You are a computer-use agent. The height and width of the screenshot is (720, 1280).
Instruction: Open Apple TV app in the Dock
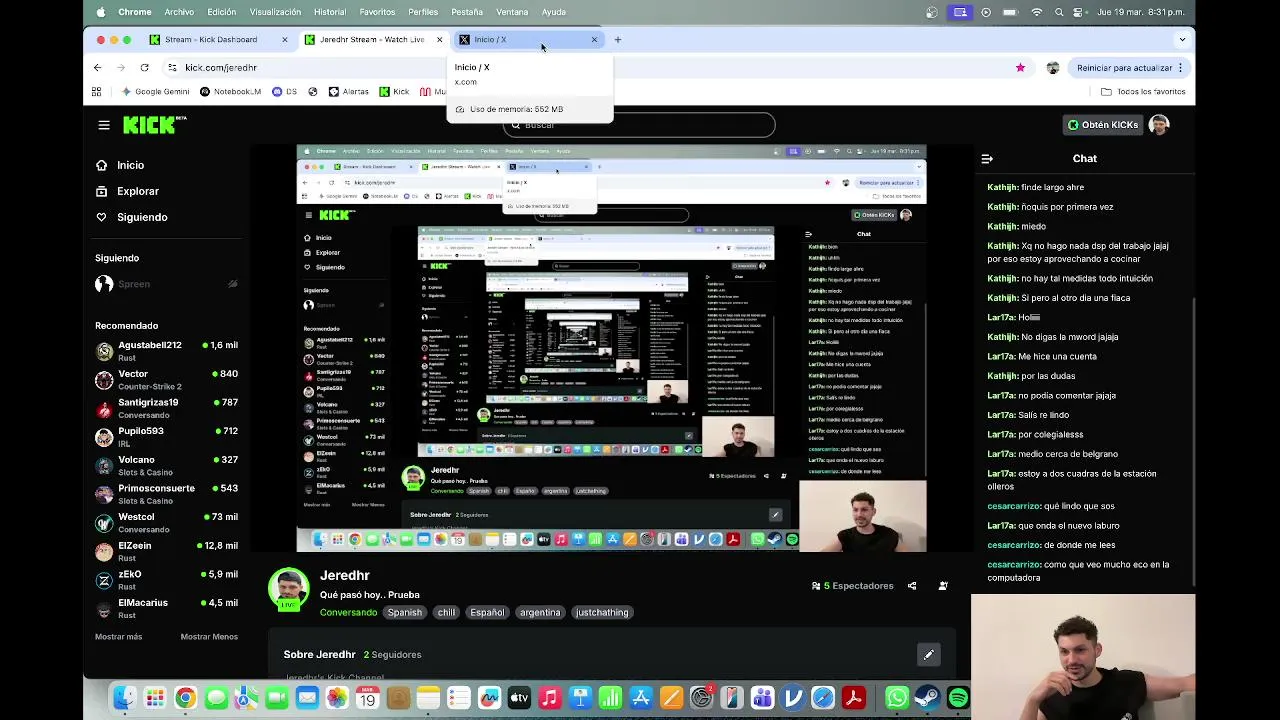pos(519,698)
